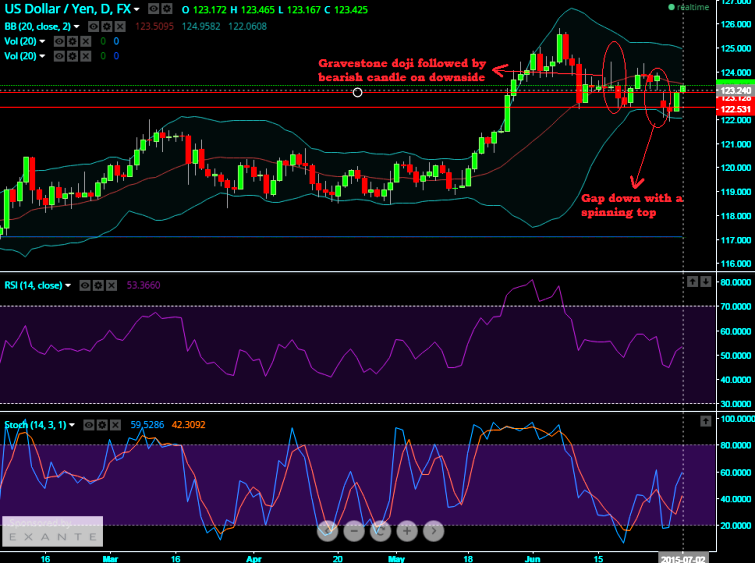Screen dimensions: 755x563
Task: Click the Sponsored by EXANTE banner
Action: 52,531
